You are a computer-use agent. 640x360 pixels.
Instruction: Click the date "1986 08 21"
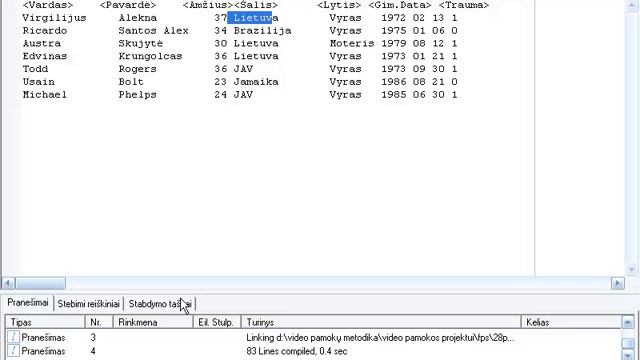(x=413, y=82)
